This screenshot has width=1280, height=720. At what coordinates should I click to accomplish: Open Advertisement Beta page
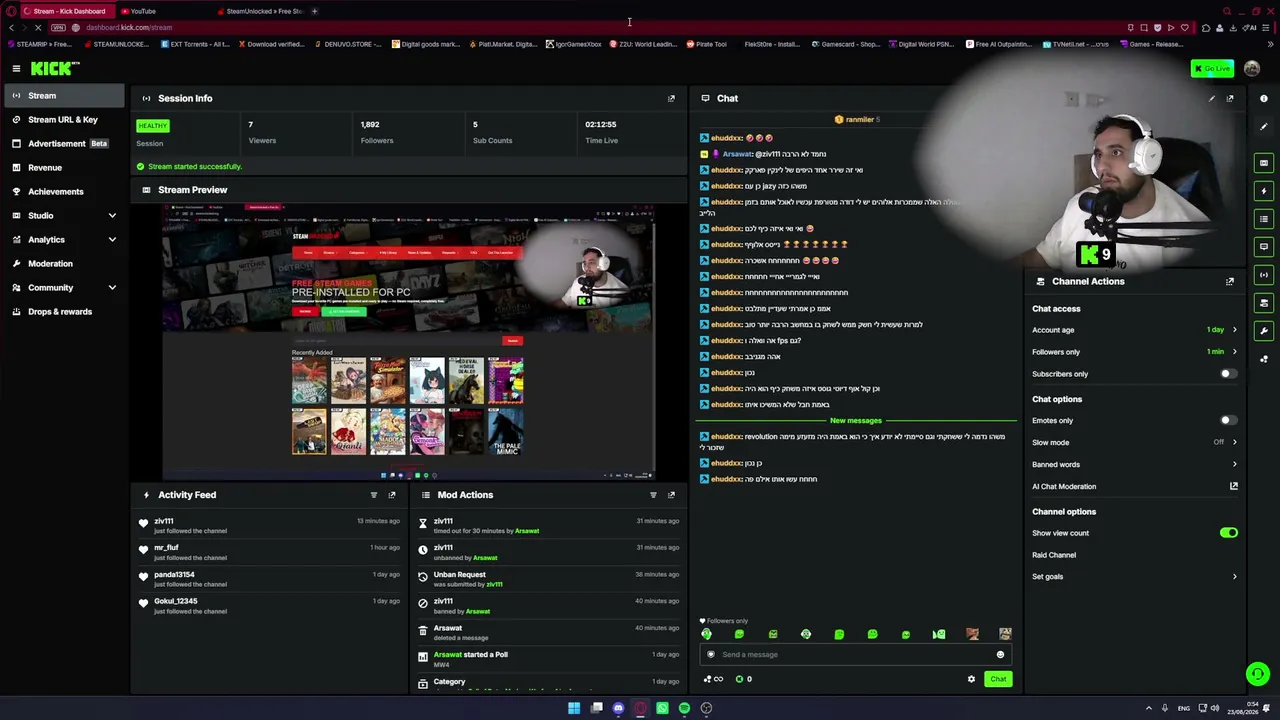pos(65,143)
